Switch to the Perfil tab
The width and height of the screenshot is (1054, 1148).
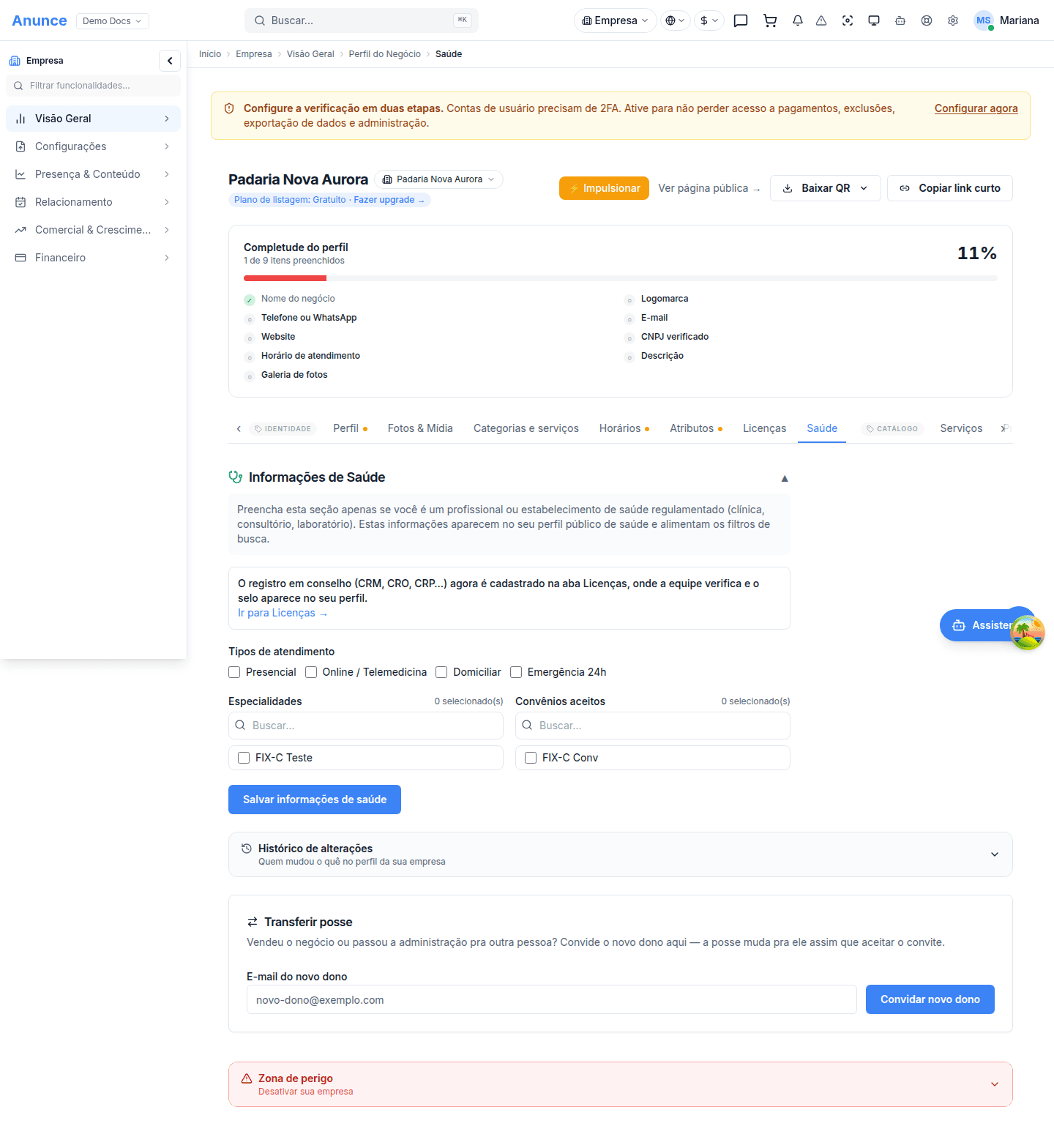(350, 428)
